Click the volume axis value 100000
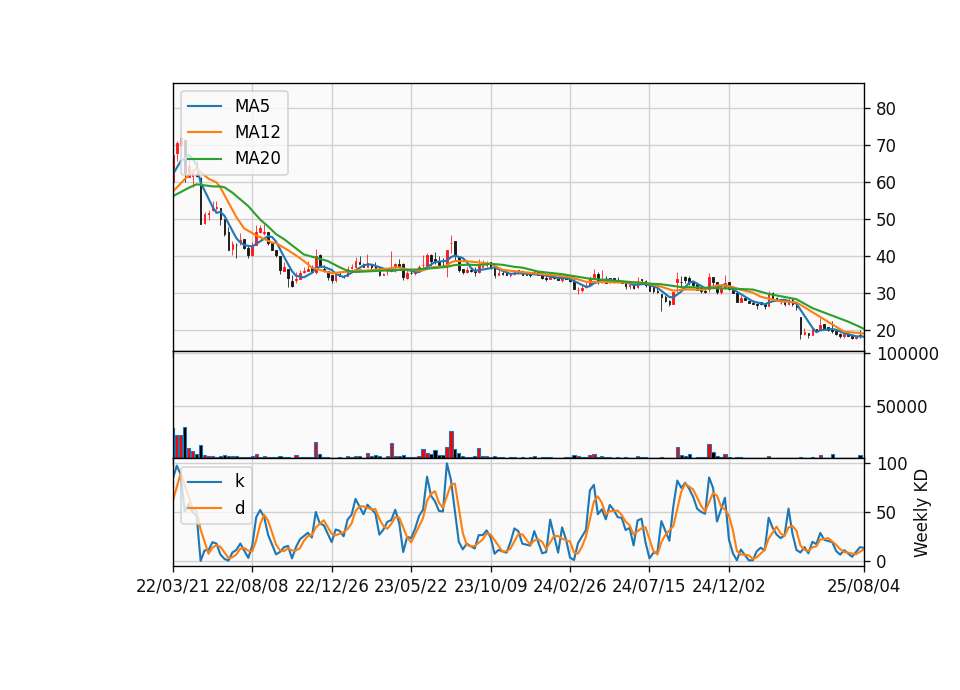Image resolution: width=960 pixels, height=690 pixels. tap(908, 354)
